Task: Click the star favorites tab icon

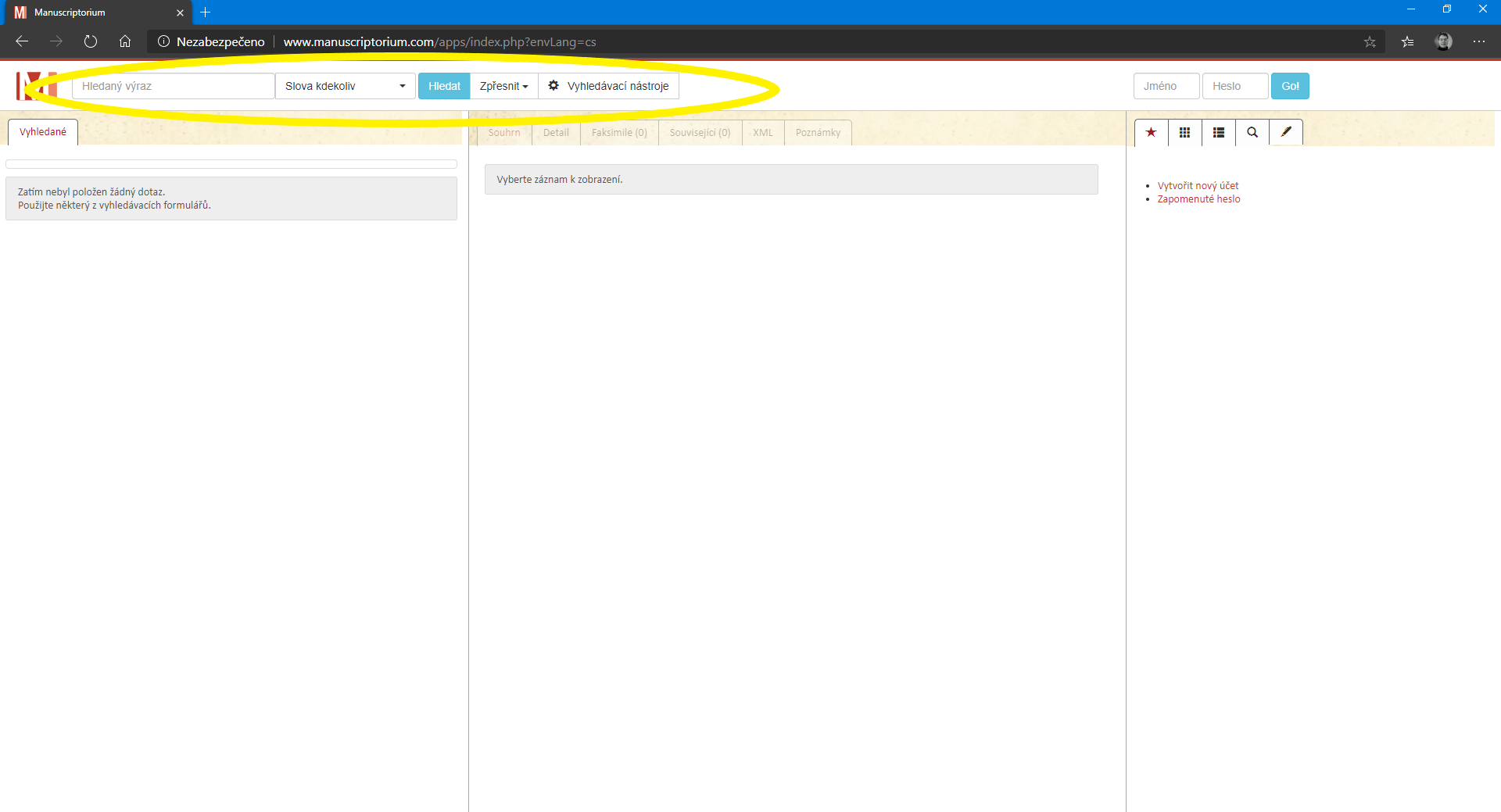Action: click(1151, 133)
